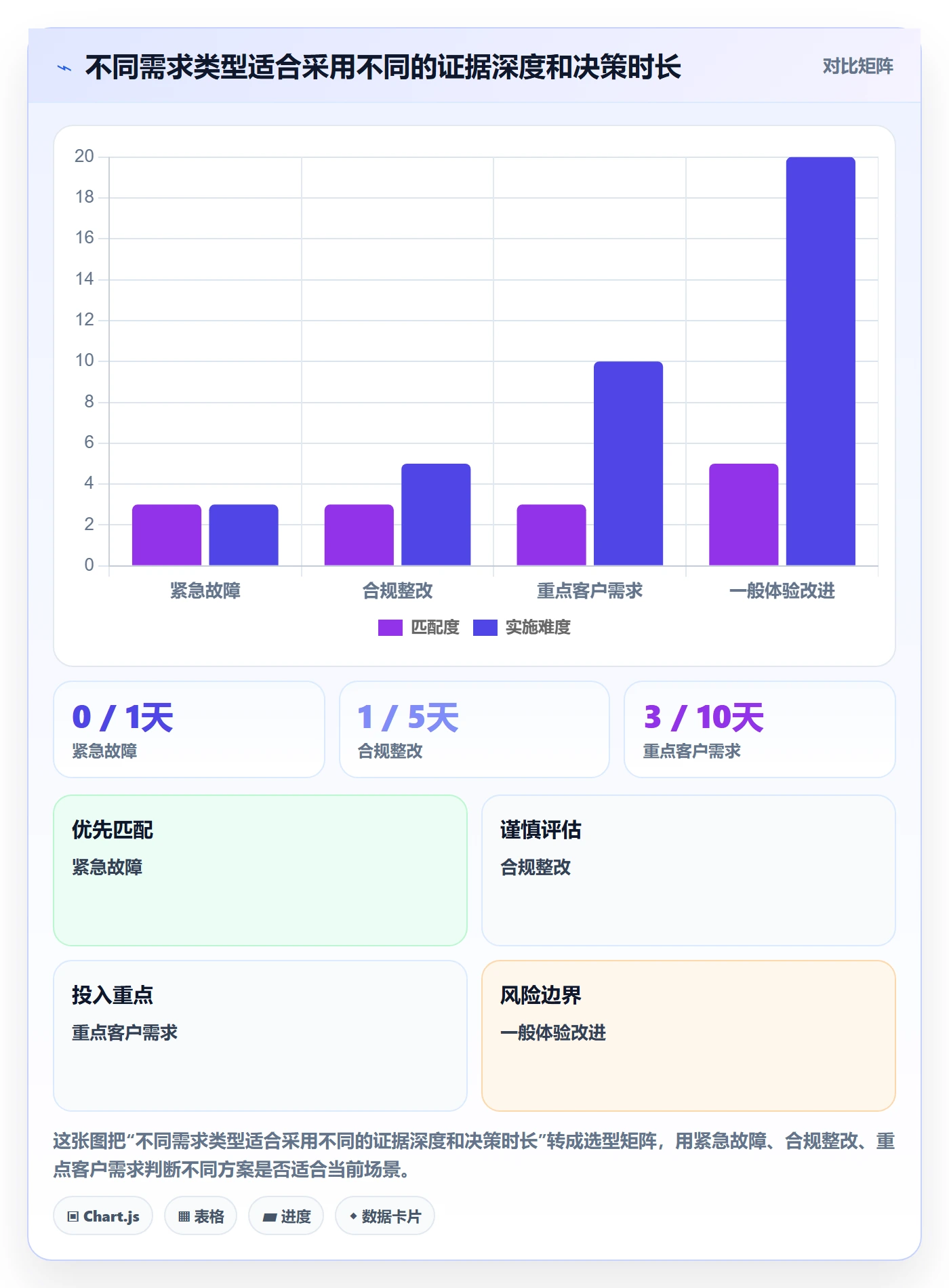Click the 紧急故障 axis label
This screenshot has width=949, height=1288.
(x=205, y=591)
